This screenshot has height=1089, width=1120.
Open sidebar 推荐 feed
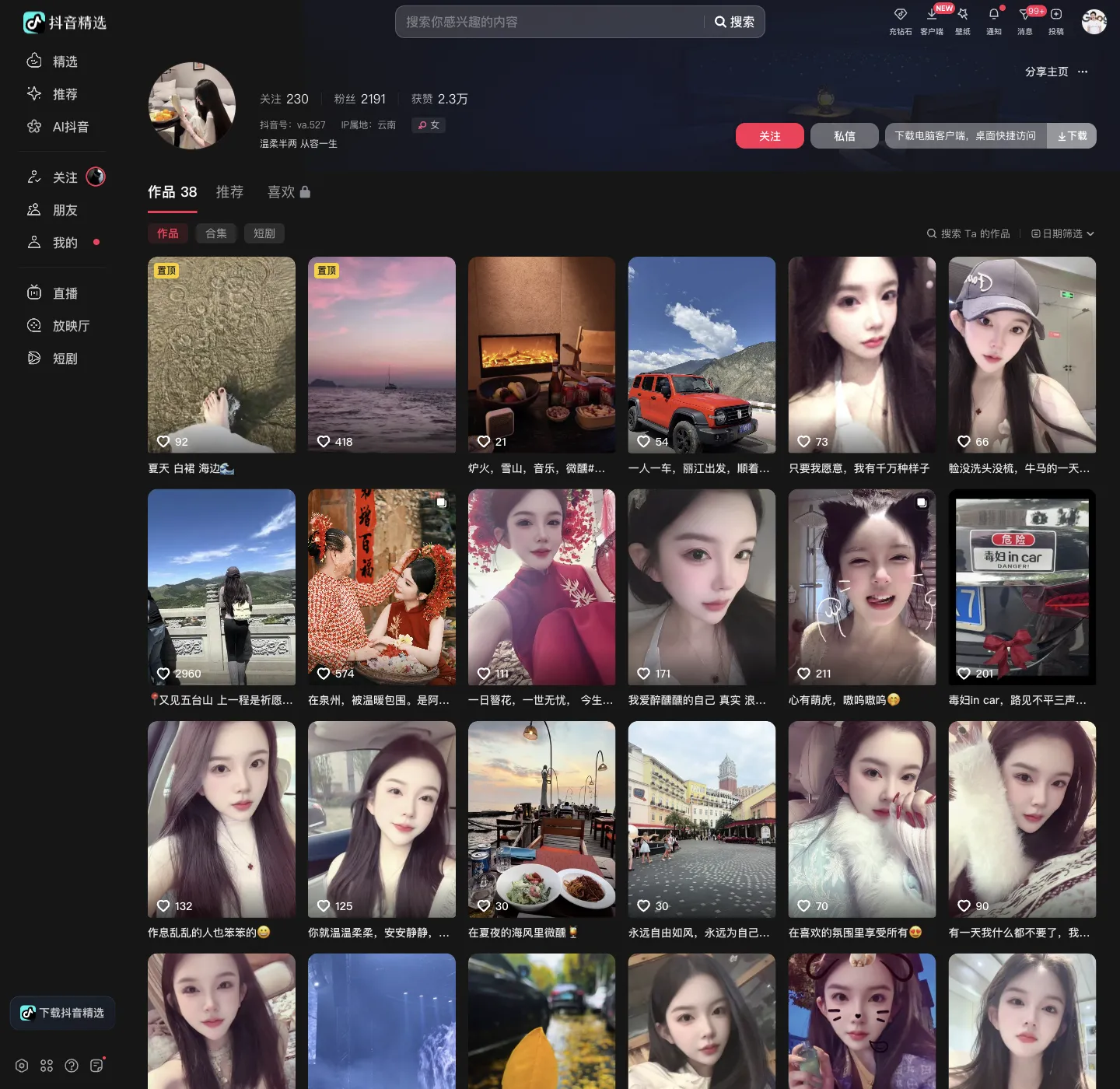[x=53, y=94]
